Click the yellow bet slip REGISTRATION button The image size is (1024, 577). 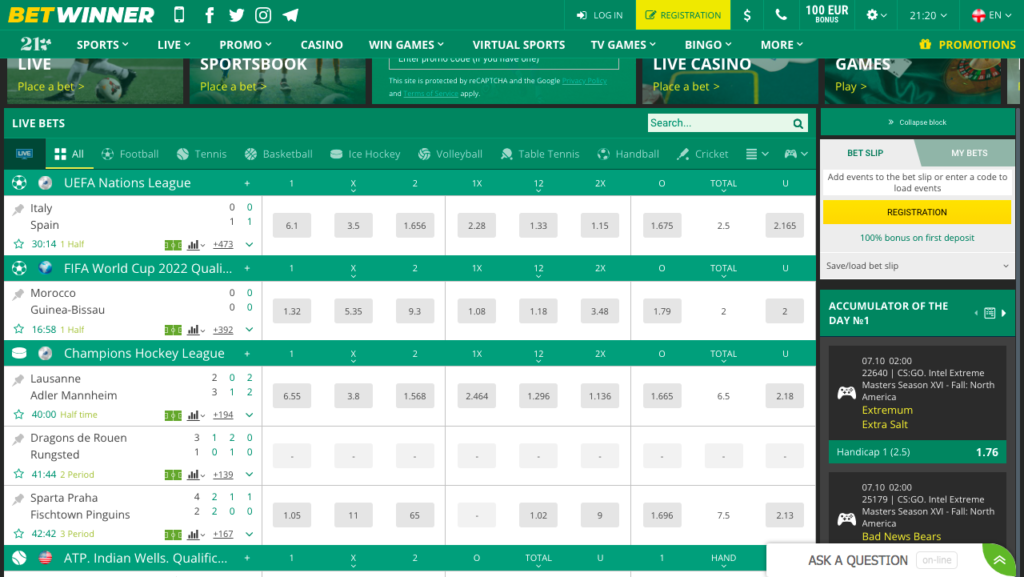917,212
